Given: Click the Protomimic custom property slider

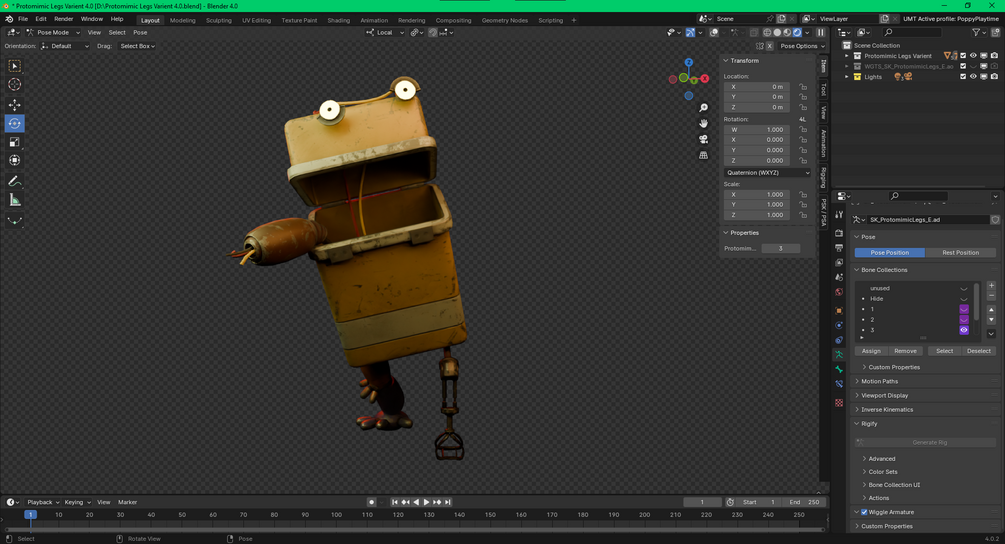Looking at the screenshot, I should coord(780,248).
